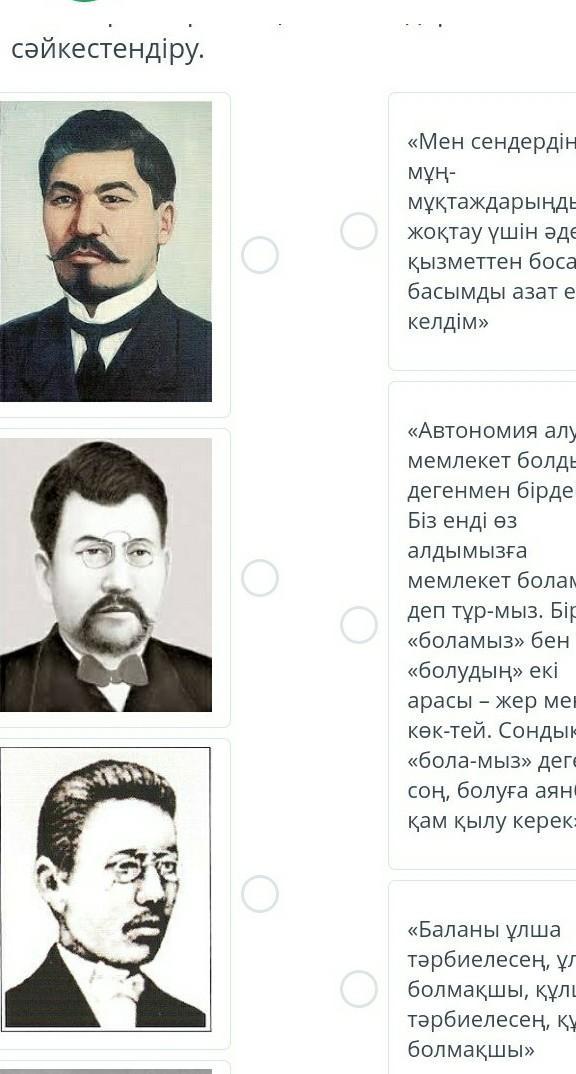Click the green circle icon at top
Viewport: 576px width, 1074px height.
(84, 1)
